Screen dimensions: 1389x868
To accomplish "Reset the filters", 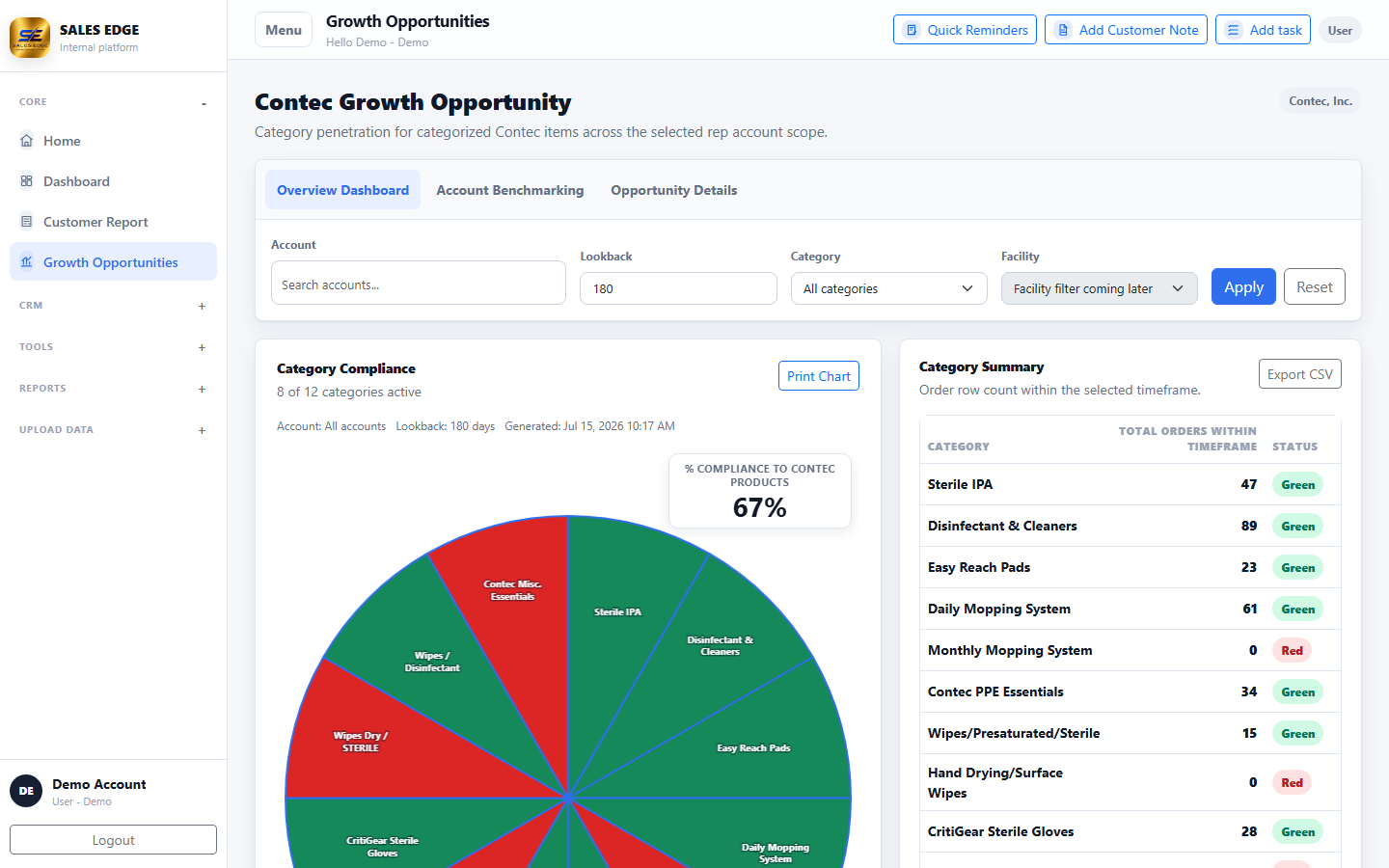I will point(1314,286).
